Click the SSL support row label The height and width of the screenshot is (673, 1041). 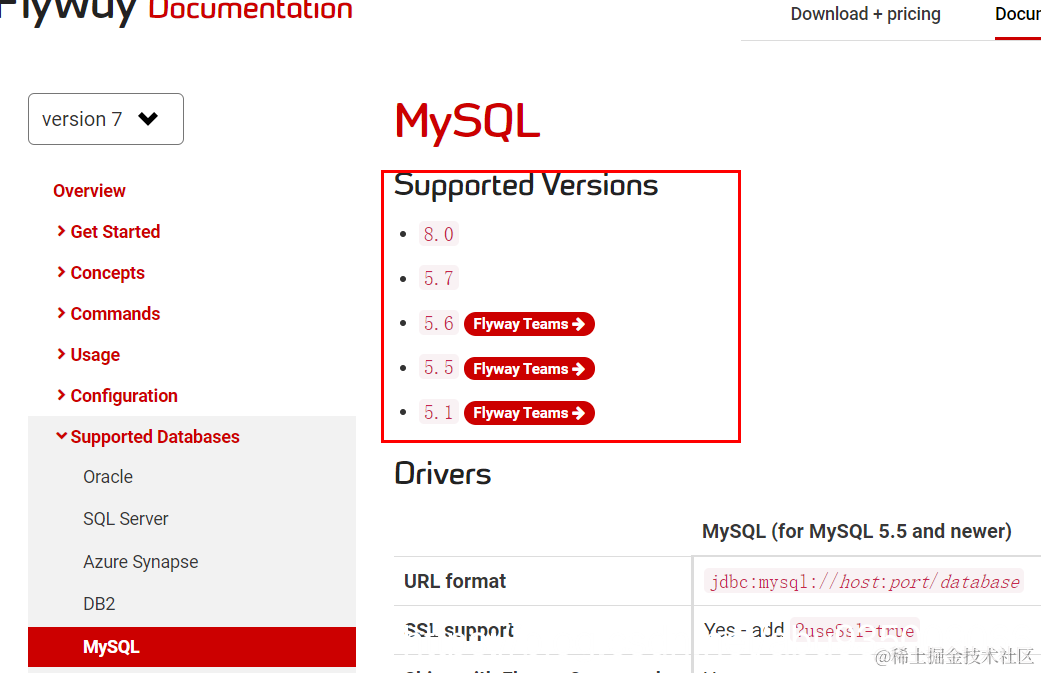coord(459,630)
